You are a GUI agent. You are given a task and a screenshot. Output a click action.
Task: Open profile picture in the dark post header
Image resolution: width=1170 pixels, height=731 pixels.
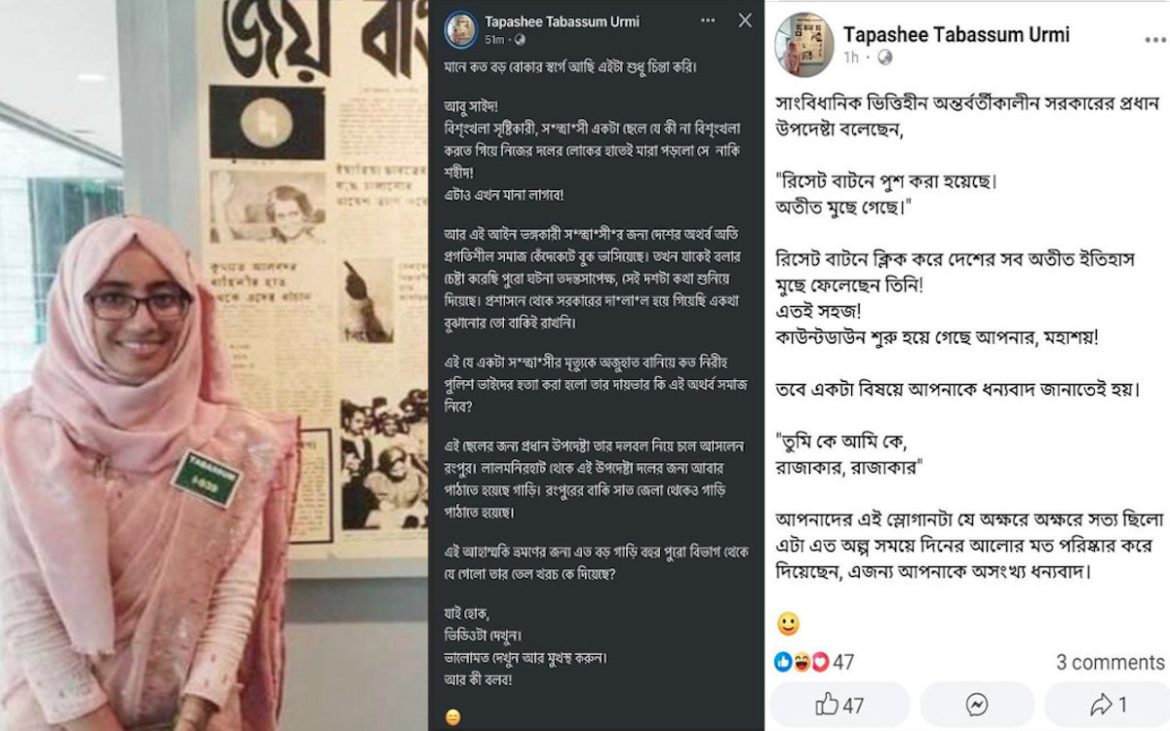(x=461, y=29)
